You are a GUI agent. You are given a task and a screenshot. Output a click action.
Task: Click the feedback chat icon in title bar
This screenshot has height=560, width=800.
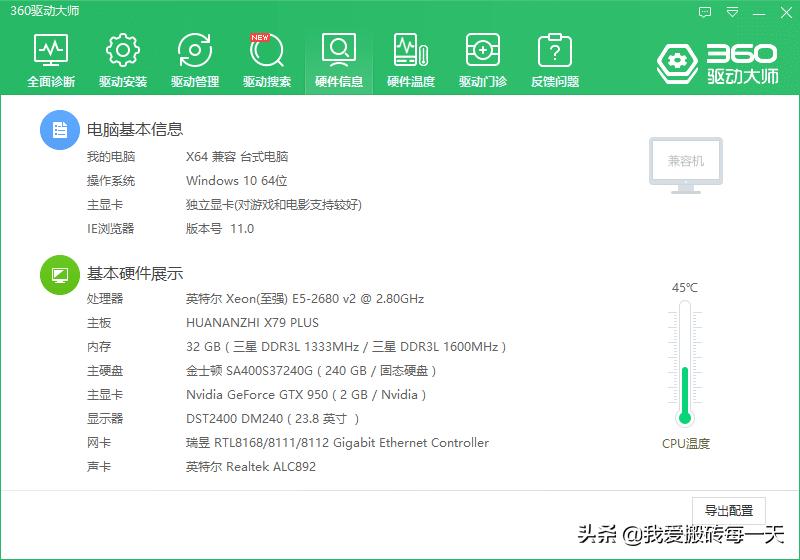point(705,12)
